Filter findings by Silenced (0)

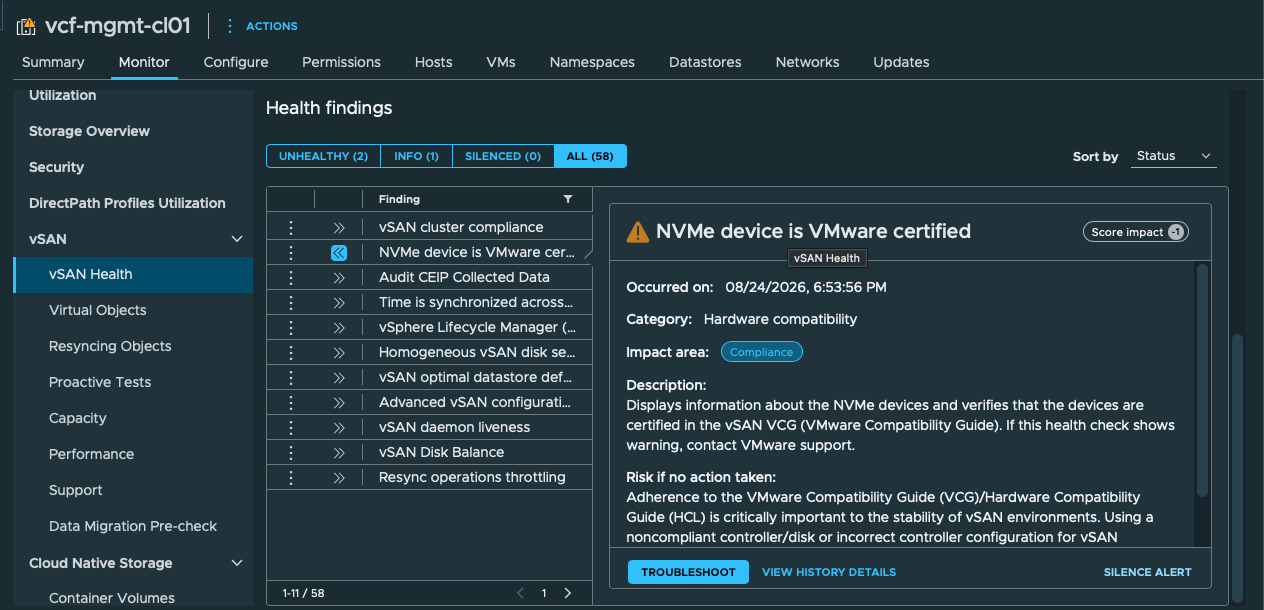[x=503, y=156]
